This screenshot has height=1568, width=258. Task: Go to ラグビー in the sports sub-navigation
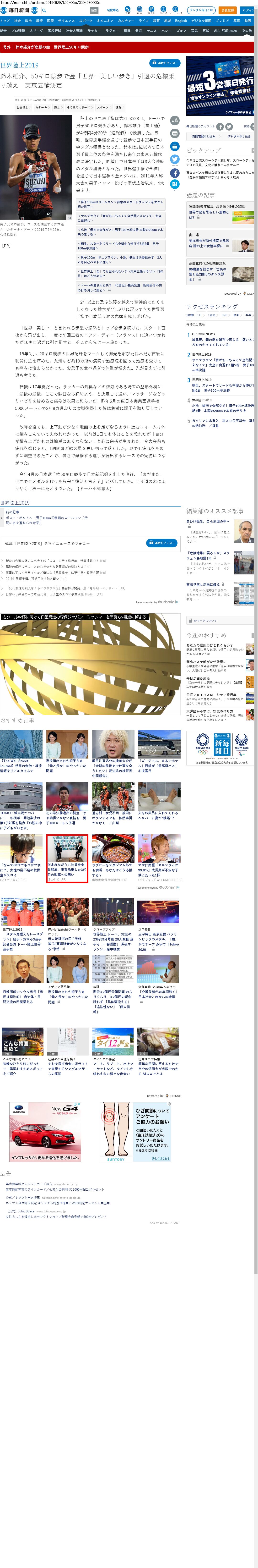(x=112, y=30)
